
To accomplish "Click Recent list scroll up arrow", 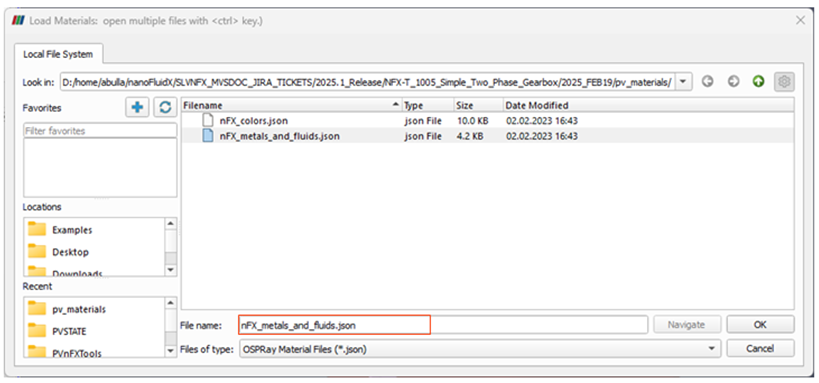I will [x=170, y=303].
